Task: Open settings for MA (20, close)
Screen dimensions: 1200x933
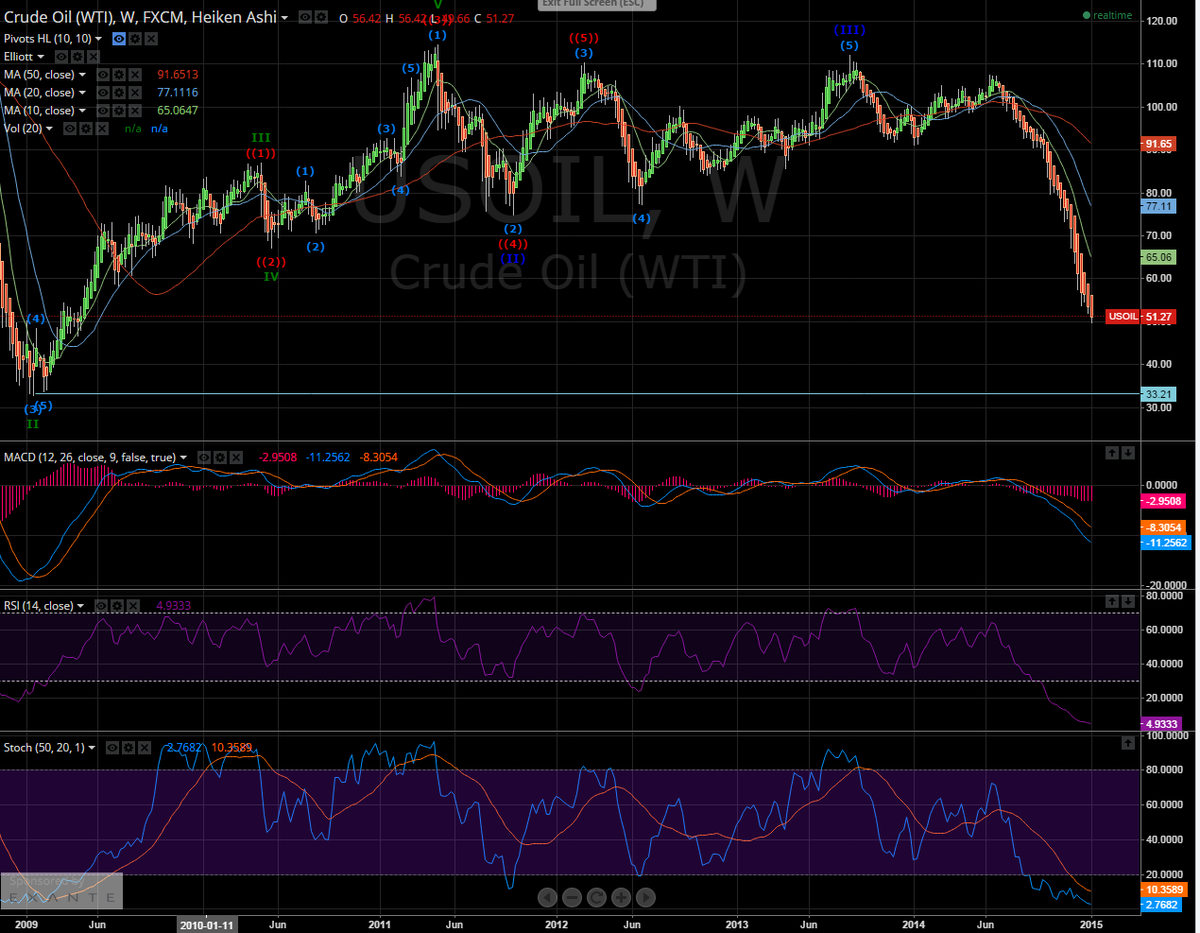Action: [118, 92]
